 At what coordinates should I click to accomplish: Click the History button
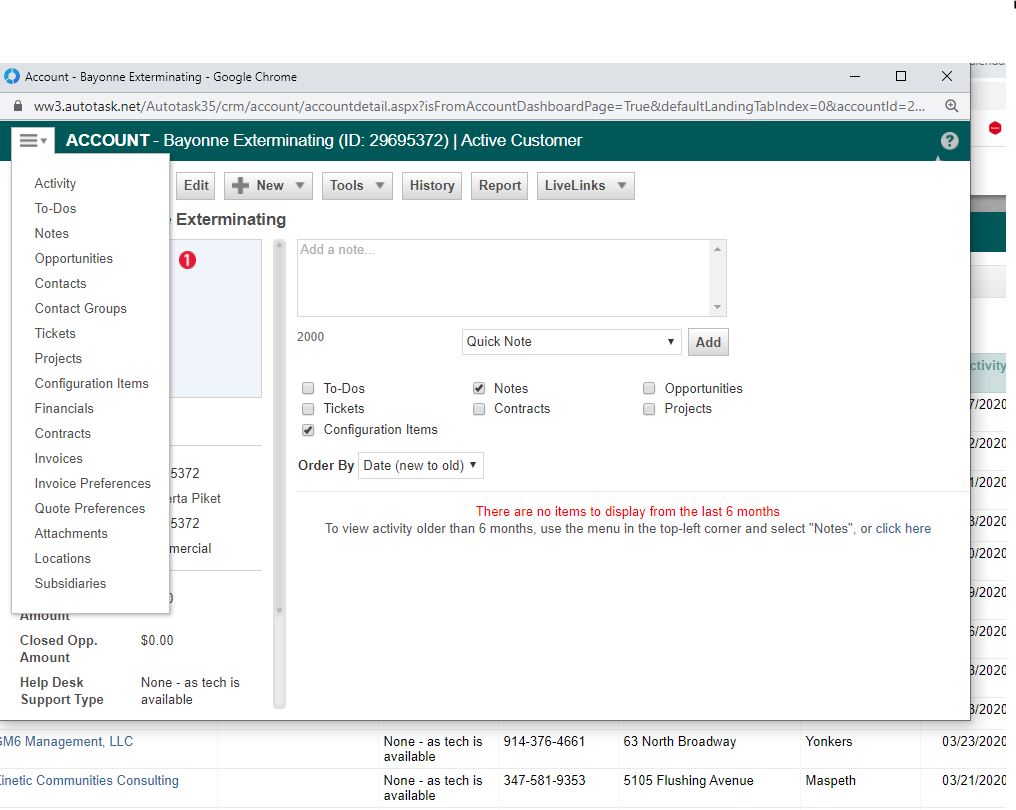(x=432, y=186)
